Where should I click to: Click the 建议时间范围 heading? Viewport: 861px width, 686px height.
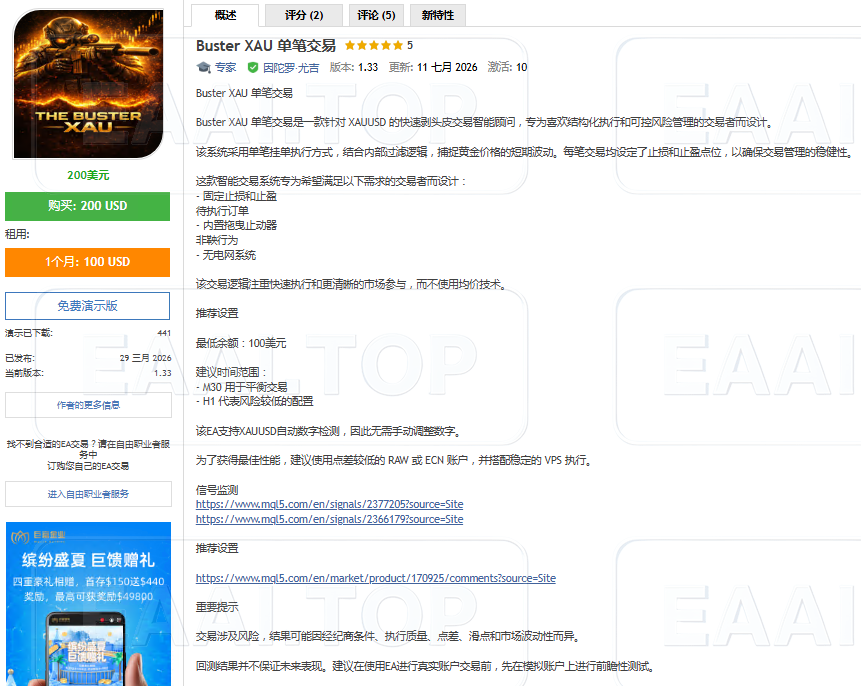(x=231, y=372)
